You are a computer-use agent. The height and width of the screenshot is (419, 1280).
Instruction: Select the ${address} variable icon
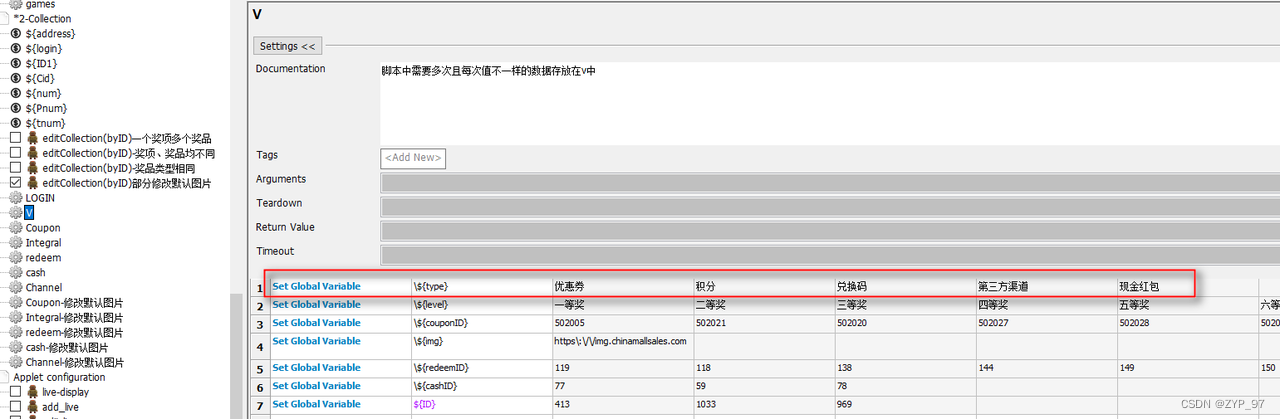tap(16, 33)
